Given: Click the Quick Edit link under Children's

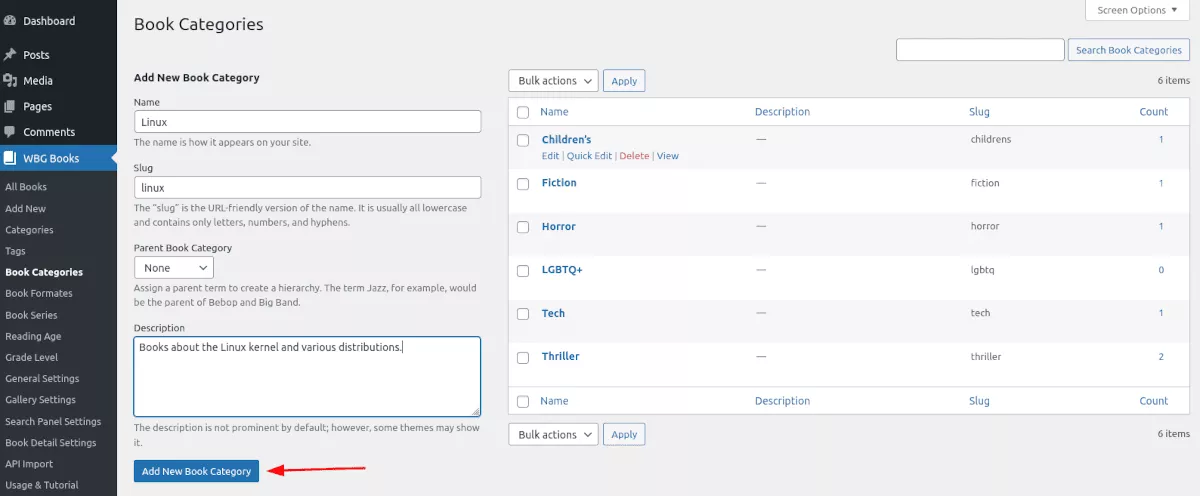Looking at the screenshot, I should 589,156.
